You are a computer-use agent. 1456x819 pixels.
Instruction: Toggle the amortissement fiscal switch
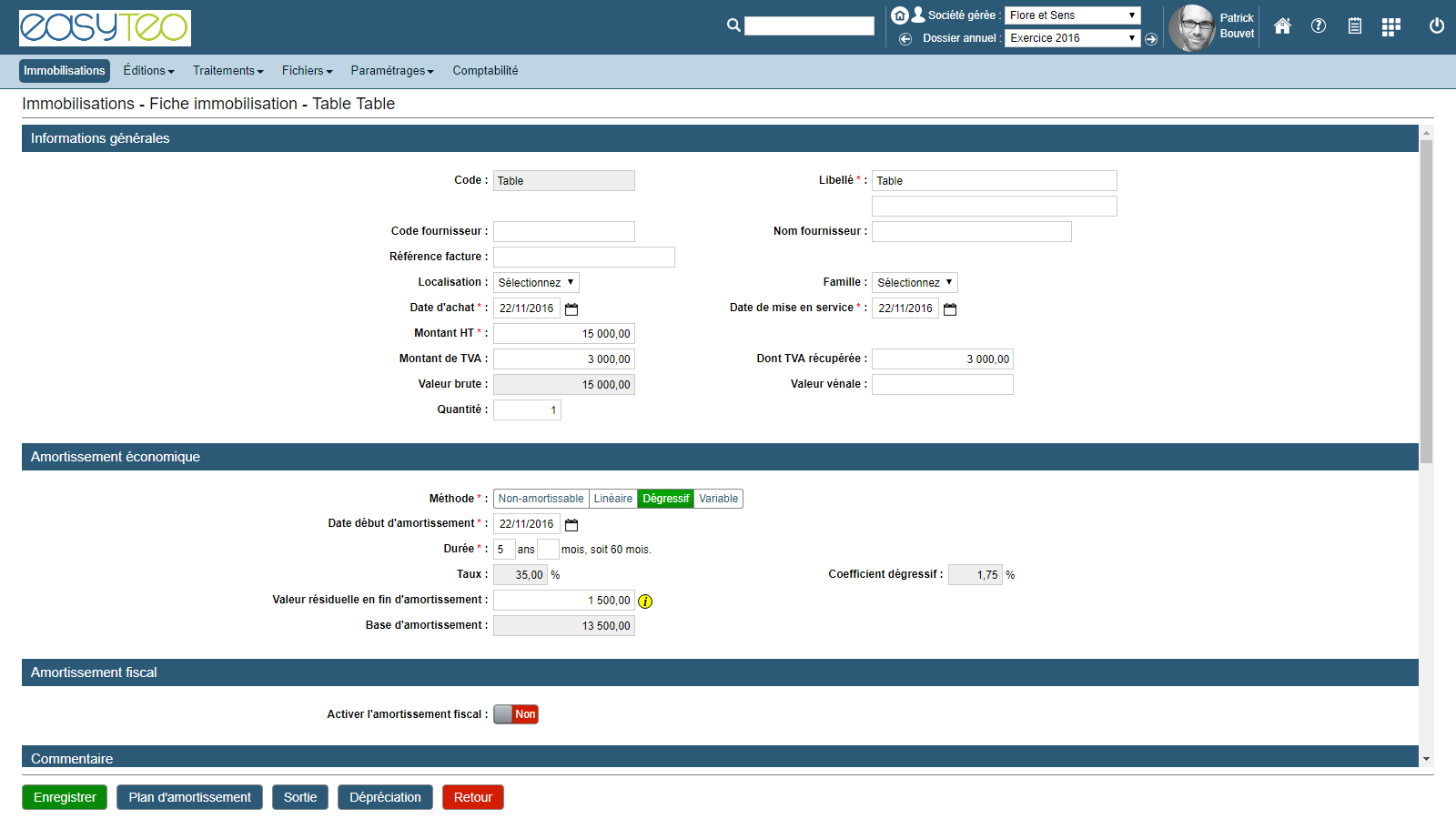pyautogui.click(x=516, y=714)
